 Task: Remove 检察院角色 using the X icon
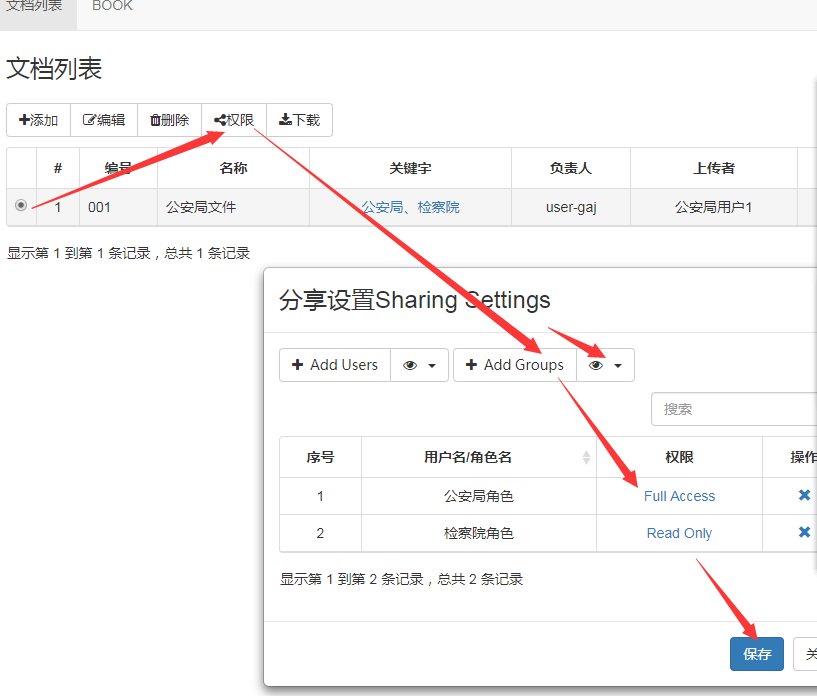(x=804, y=532)
